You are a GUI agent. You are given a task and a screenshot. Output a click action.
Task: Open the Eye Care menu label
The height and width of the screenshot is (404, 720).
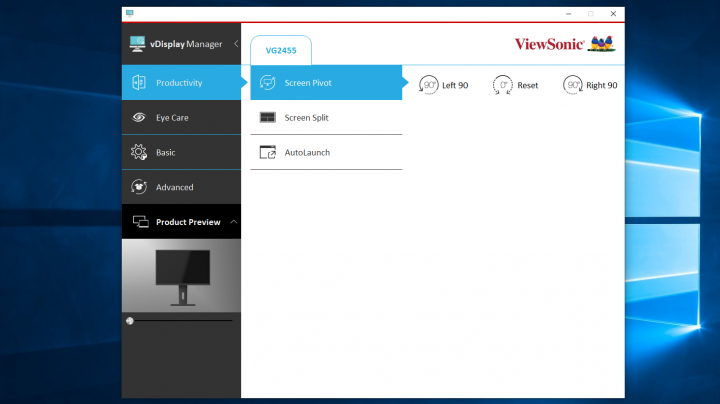(x=172, y=118)
